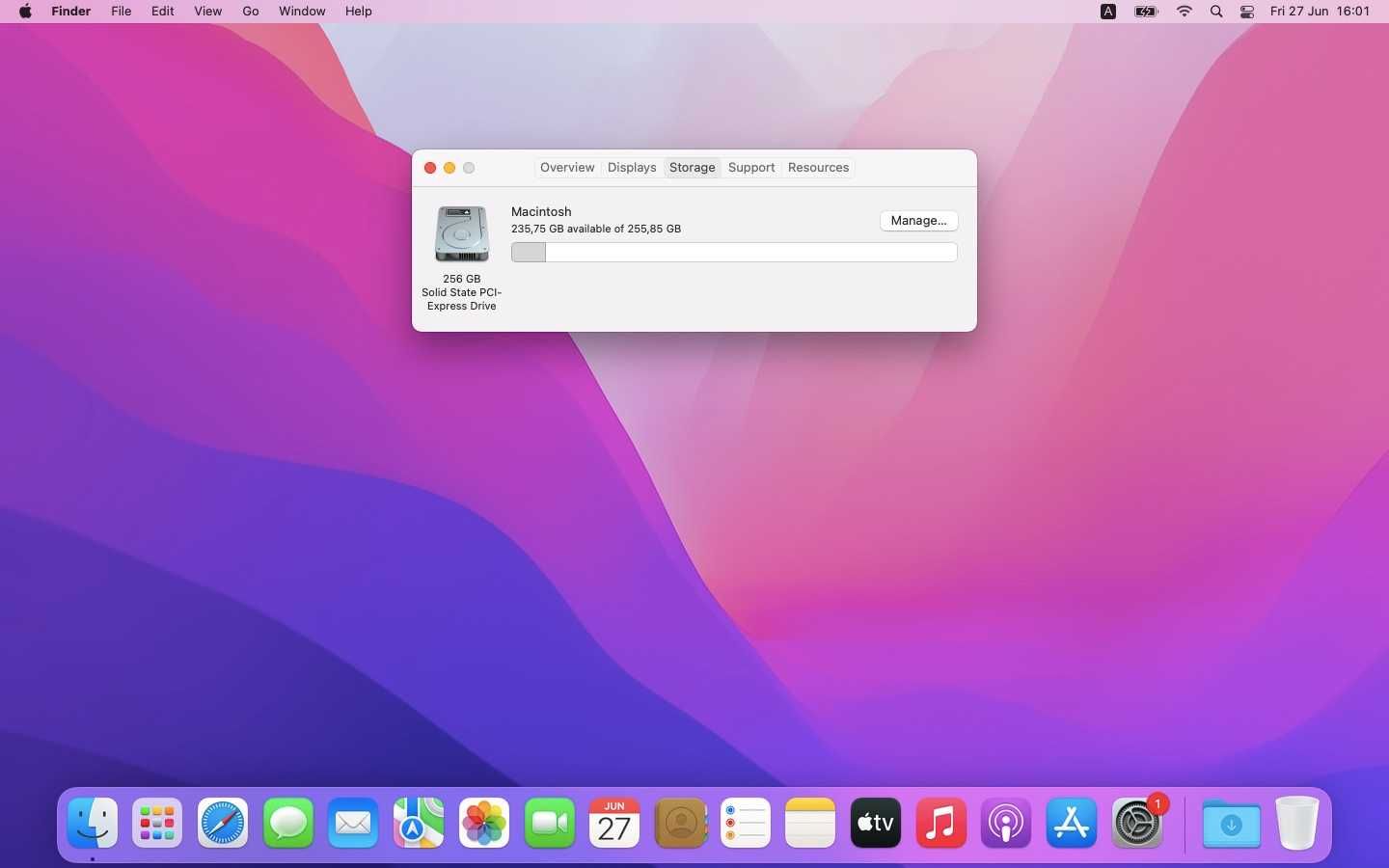
Task: Open Mail app in Dock
Action: tap(353, 824)
